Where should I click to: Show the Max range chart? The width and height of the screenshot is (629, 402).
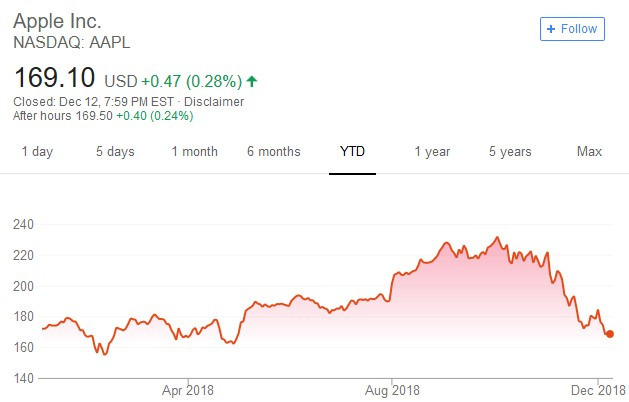pyautogui.click(x=589, y=152)
